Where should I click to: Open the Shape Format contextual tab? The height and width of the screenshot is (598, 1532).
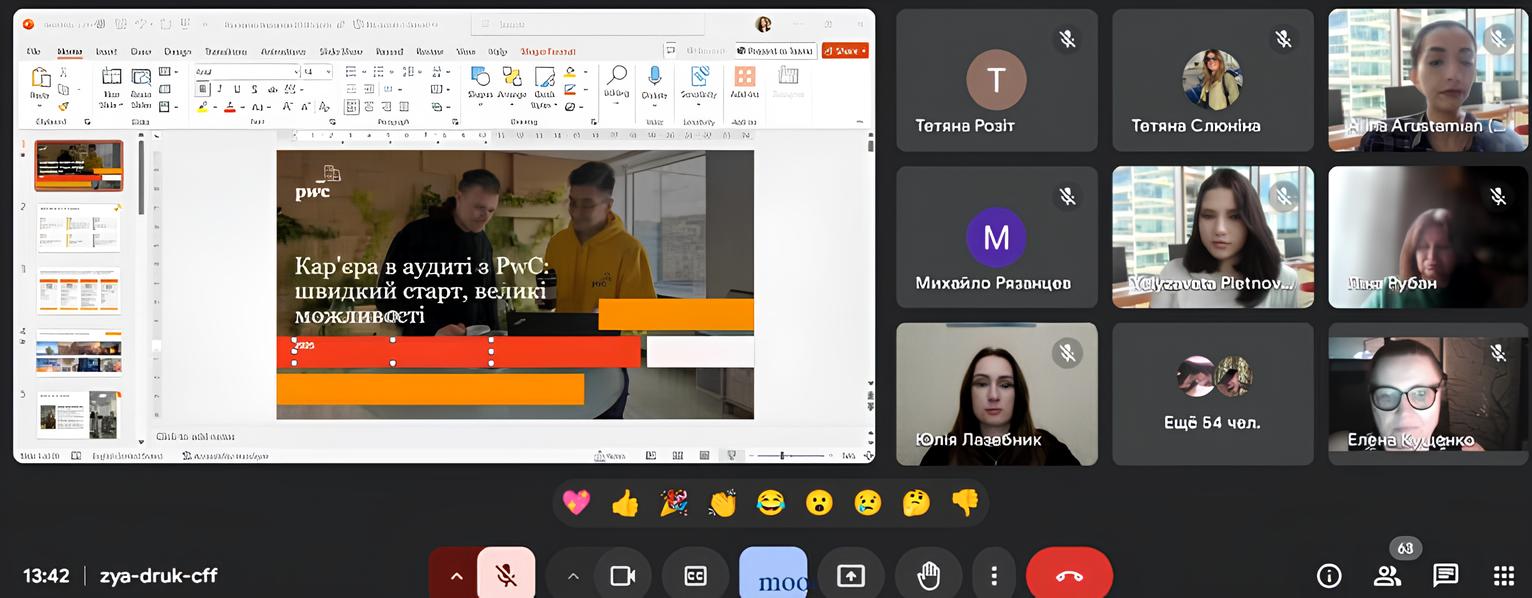click(x=547, y=51)
